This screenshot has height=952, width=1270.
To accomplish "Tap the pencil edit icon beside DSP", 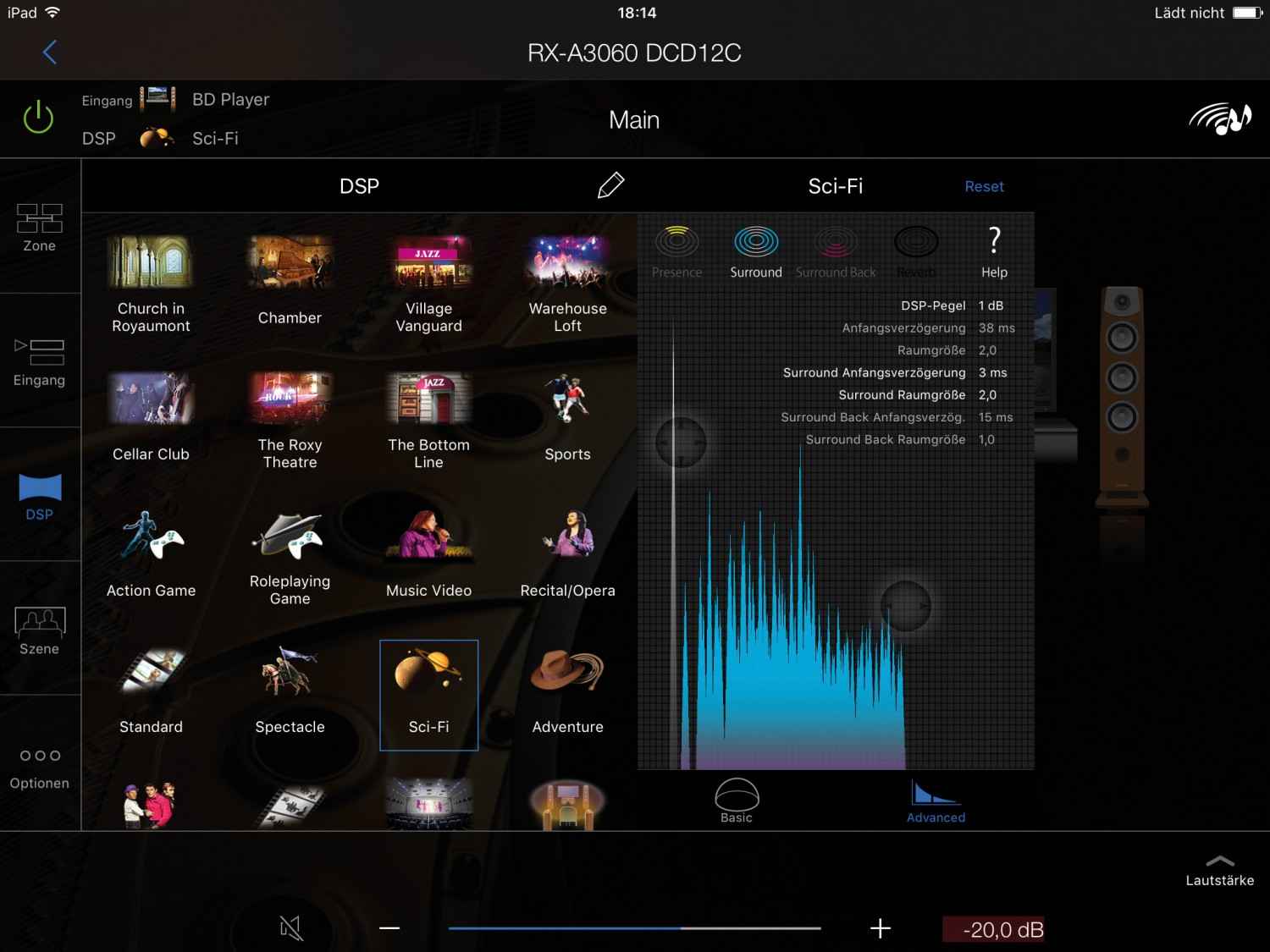I will [610, 185].
